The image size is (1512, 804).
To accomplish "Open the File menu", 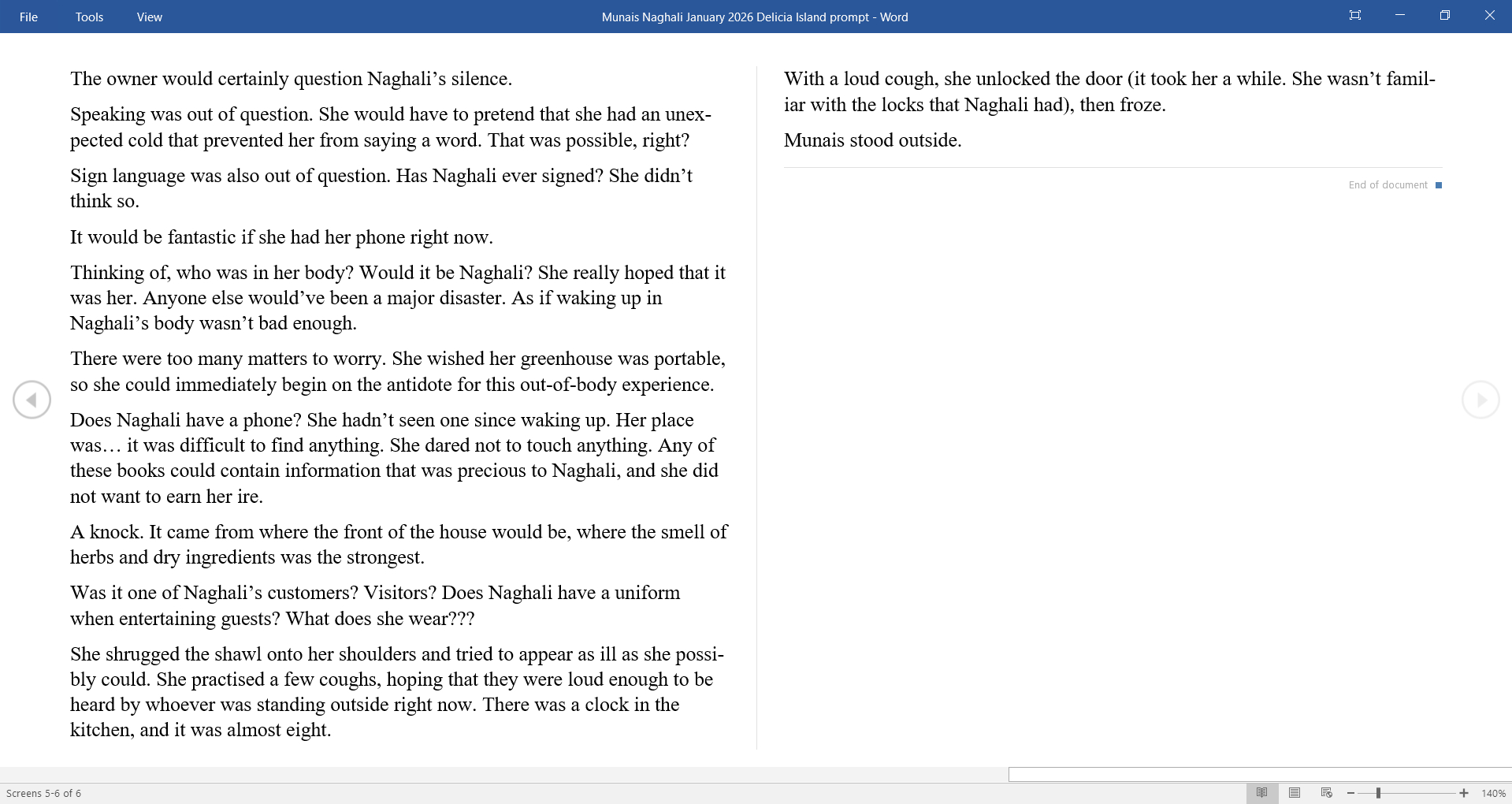I will pos(28,17).
